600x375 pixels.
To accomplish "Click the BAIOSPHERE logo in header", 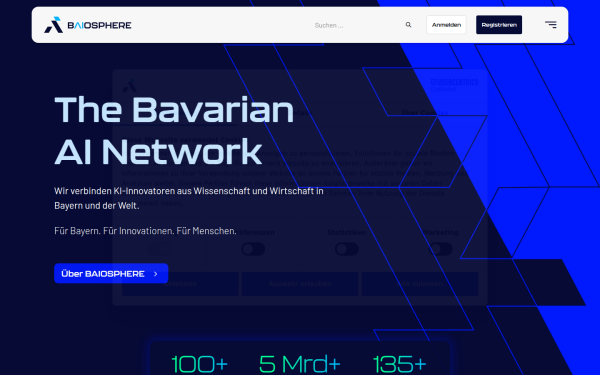I will click(x=88, y=25).
